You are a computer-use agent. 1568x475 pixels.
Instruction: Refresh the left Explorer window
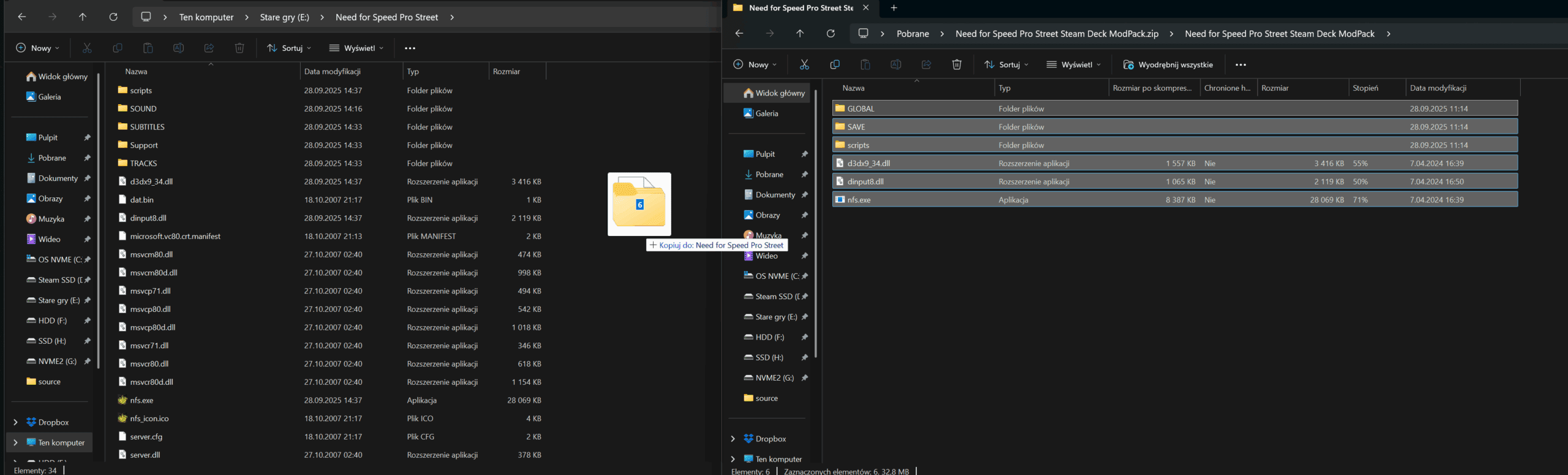click(x=113, y=17)
